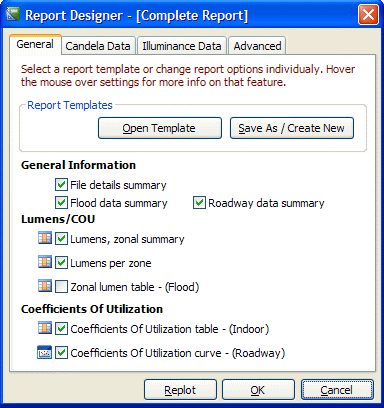The height and width of the screenshot is (408, 384).
Task: Click the table icon beside Lumens per zone
Action: pyautogui.click(x=45, y=262)
